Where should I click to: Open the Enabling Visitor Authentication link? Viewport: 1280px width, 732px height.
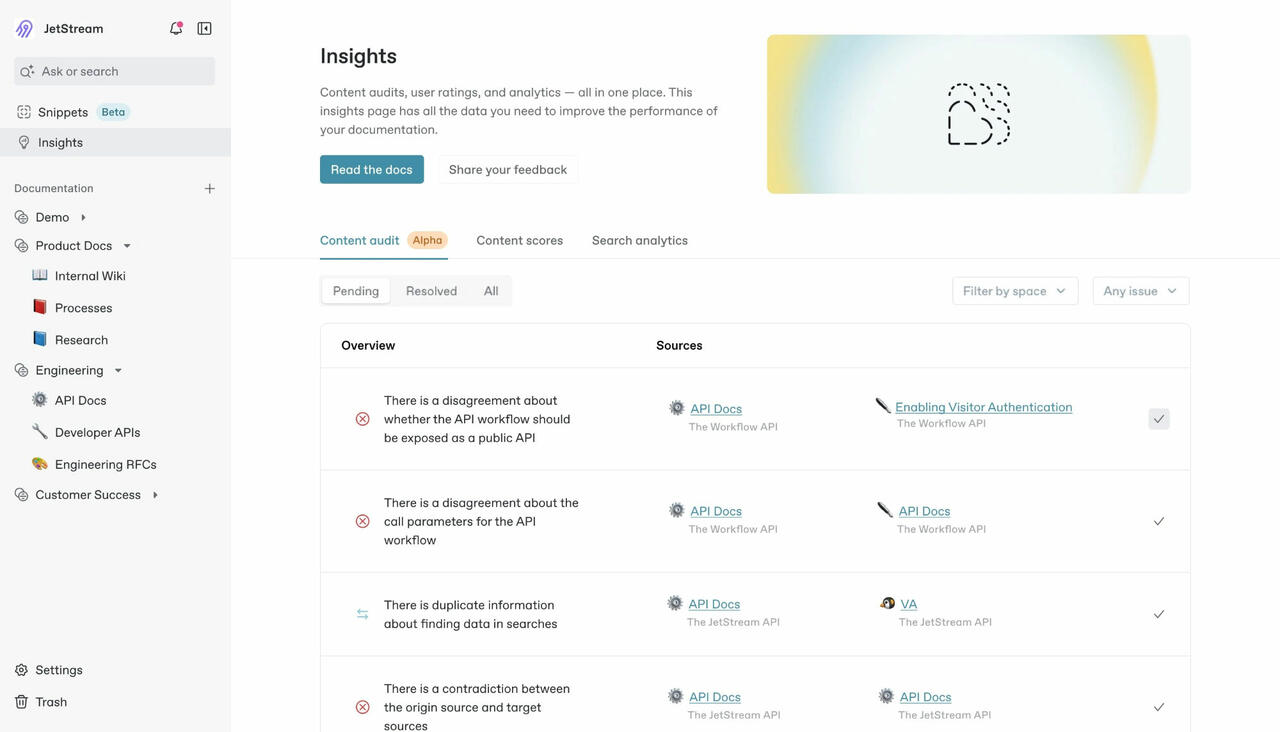point(984,407)
